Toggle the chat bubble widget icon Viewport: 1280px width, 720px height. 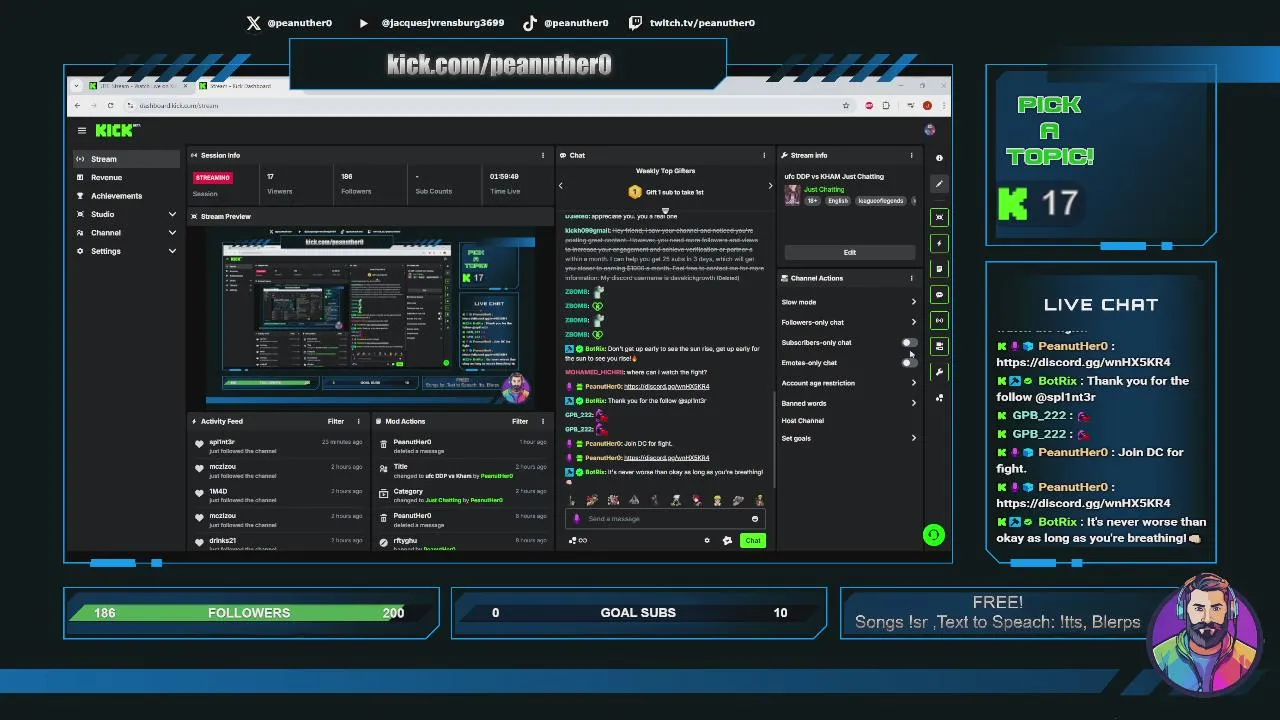(x=939, y=295)
